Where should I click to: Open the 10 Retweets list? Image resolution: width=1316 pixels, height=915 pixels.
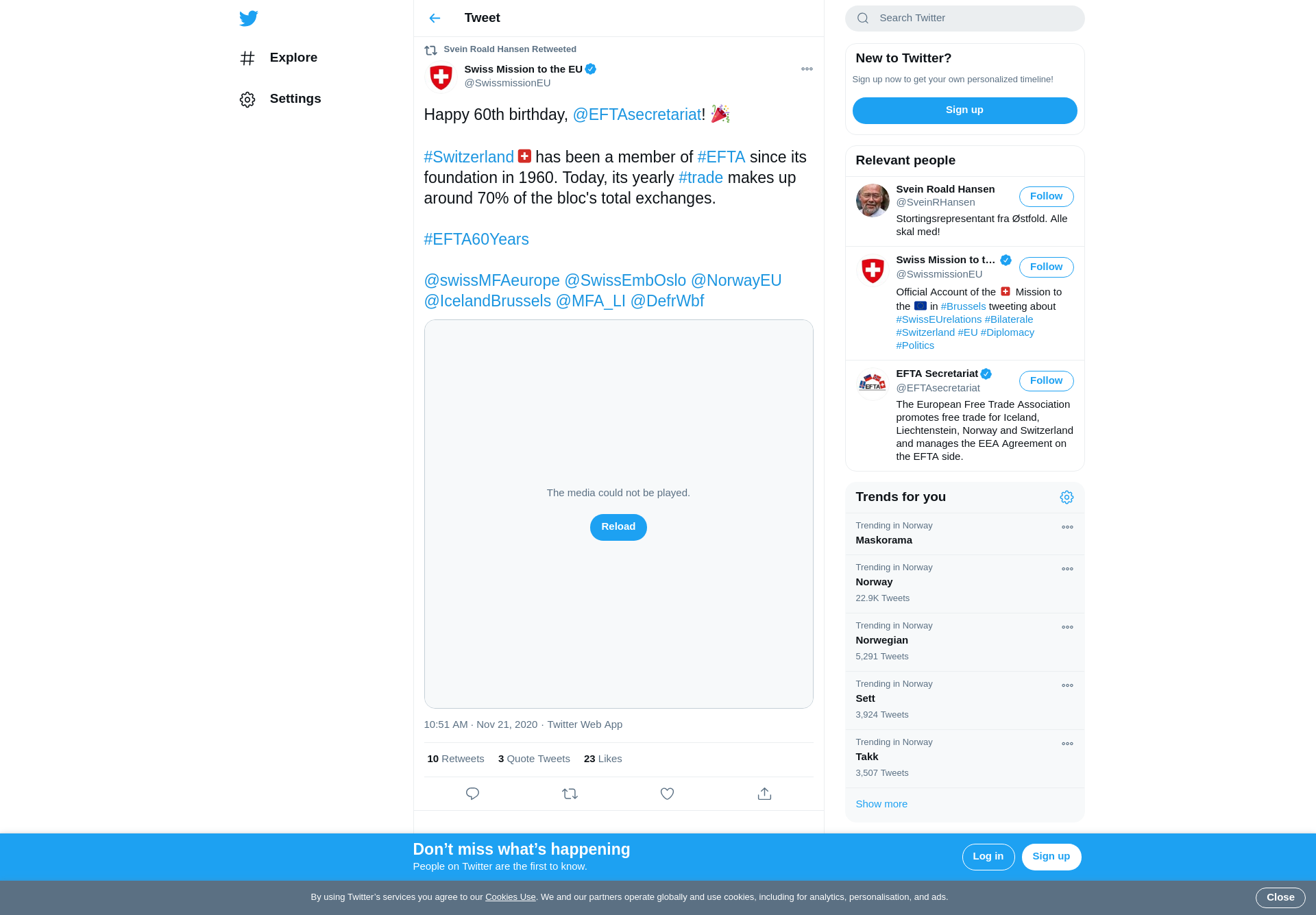click(456, 759)
